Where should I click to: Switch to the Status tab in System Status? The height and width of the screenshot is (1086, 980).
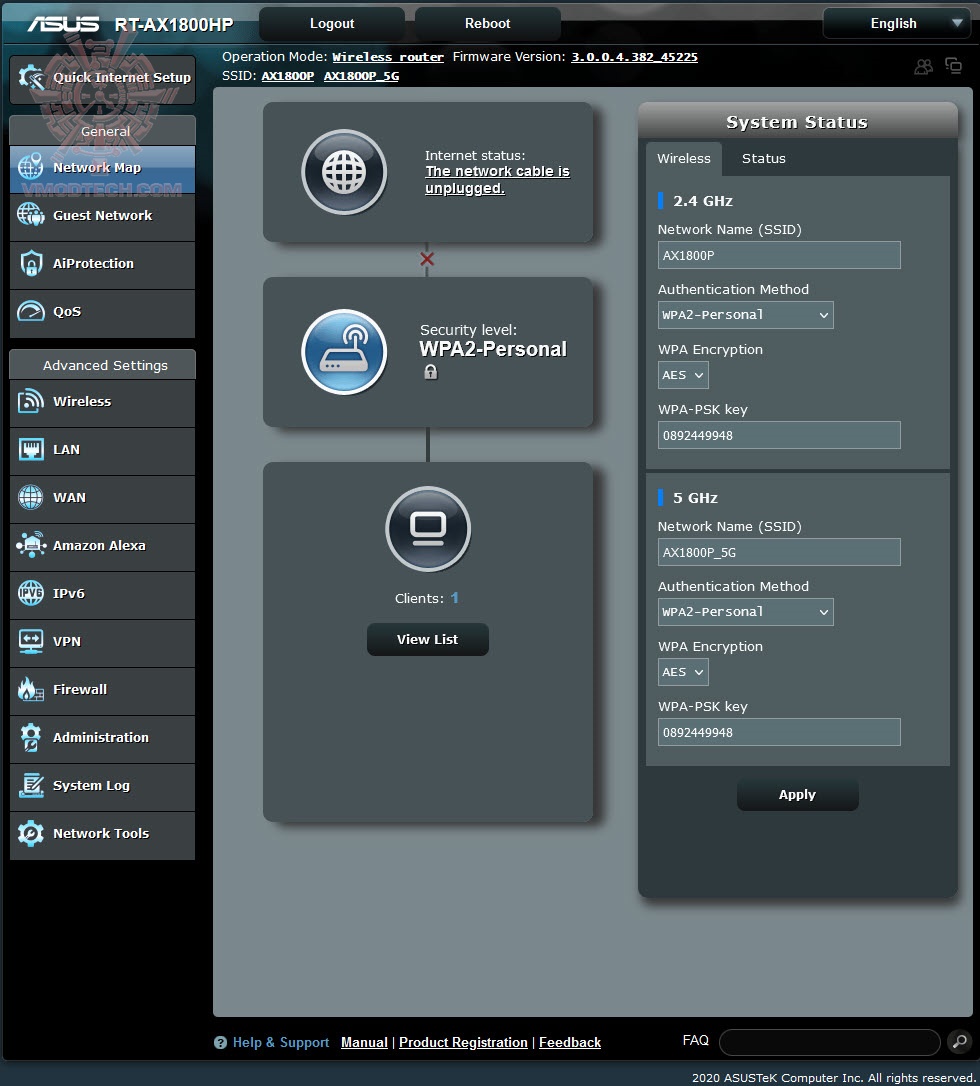click(x=764, y=159)
